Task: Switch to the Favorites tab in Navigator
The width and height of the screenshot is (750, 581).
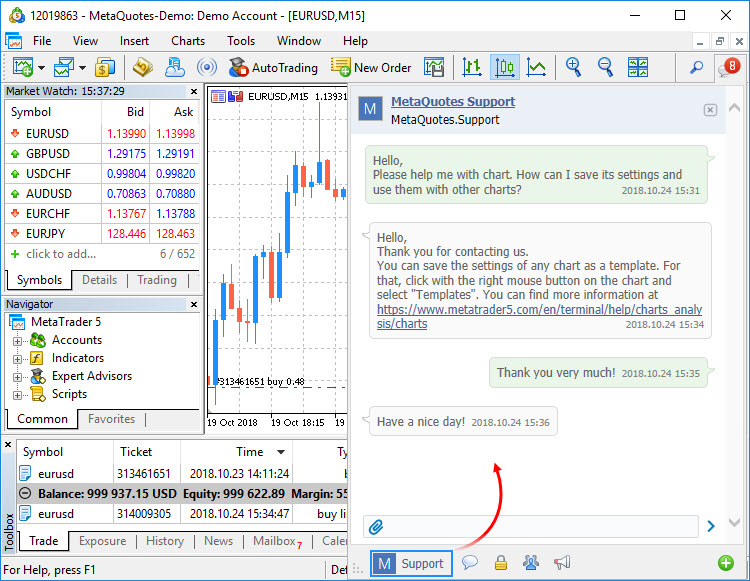Action: point(111,419)
